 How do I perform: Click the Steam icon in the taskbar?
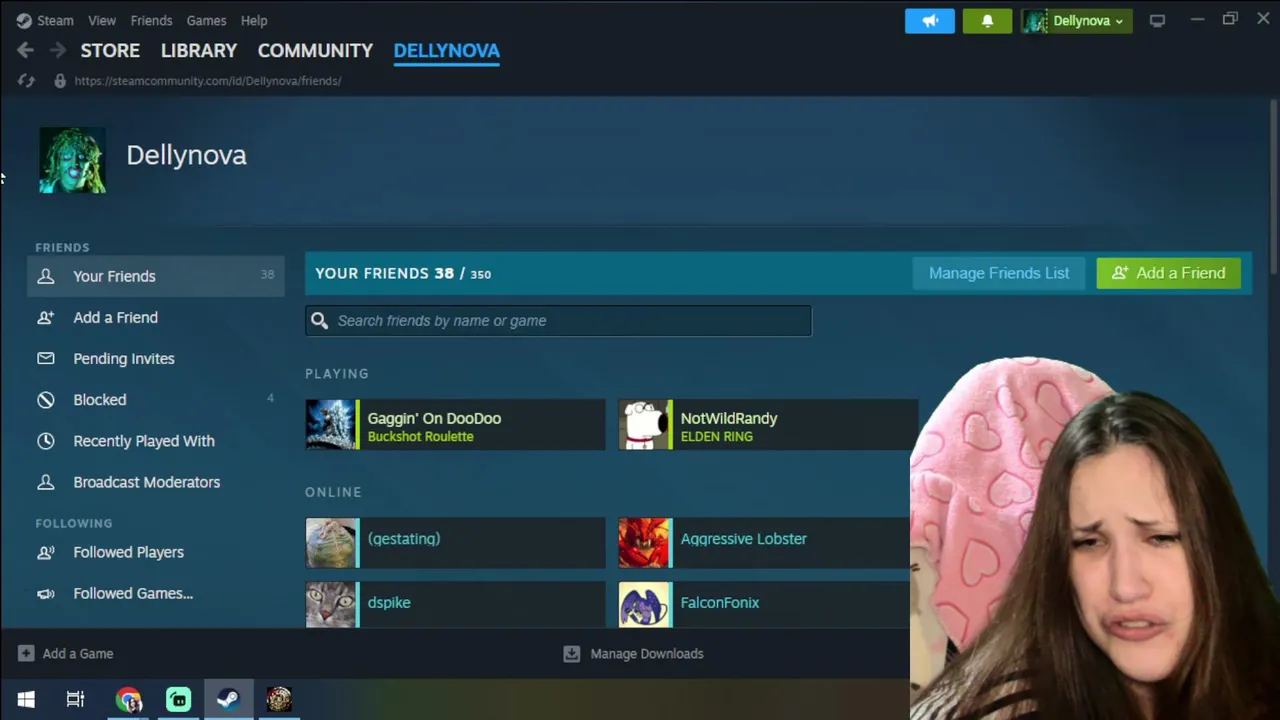pyautogui.click(x=228, y=699)
